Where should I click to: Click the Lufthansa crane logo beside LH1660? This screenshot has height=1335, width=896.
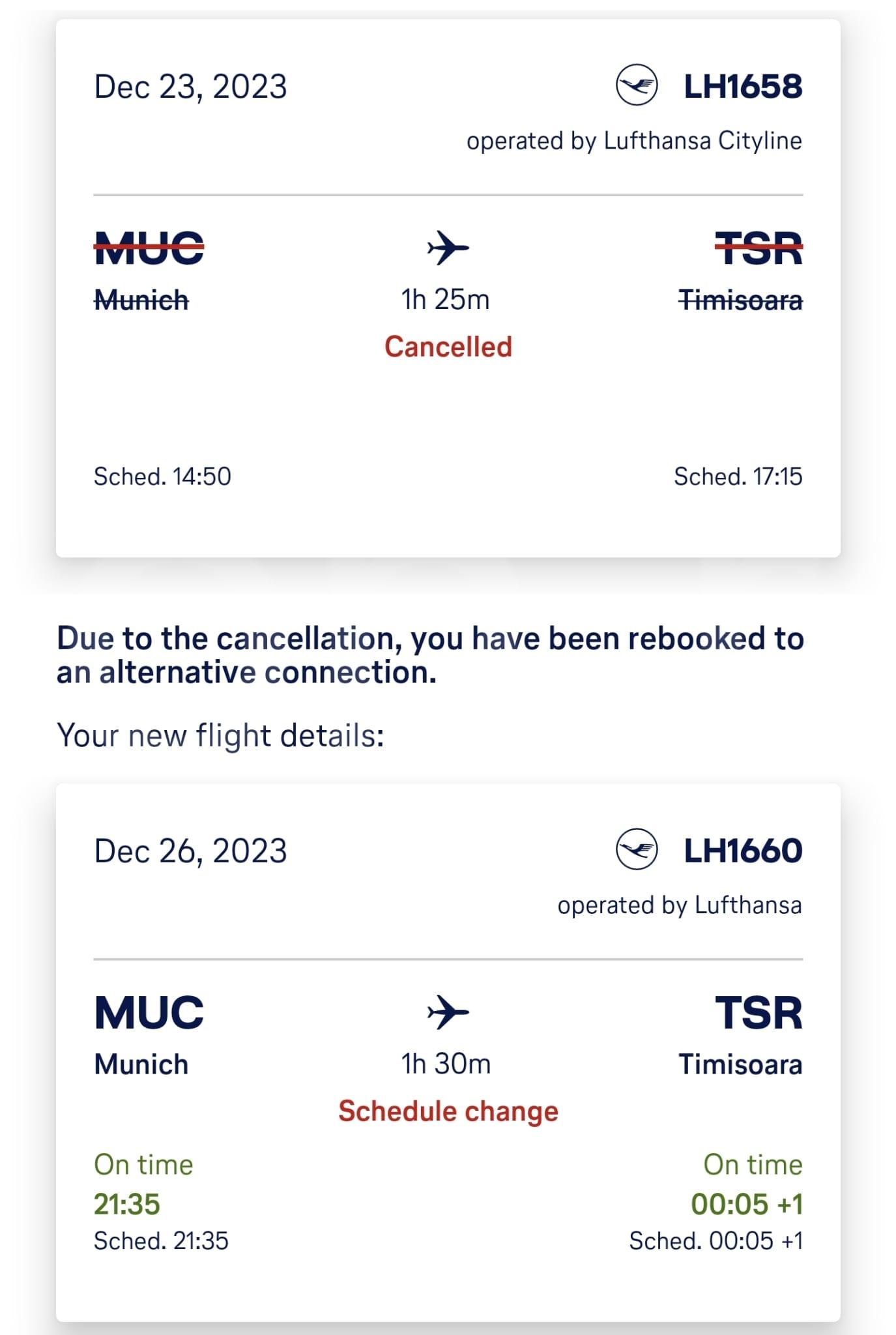point(637,849)
